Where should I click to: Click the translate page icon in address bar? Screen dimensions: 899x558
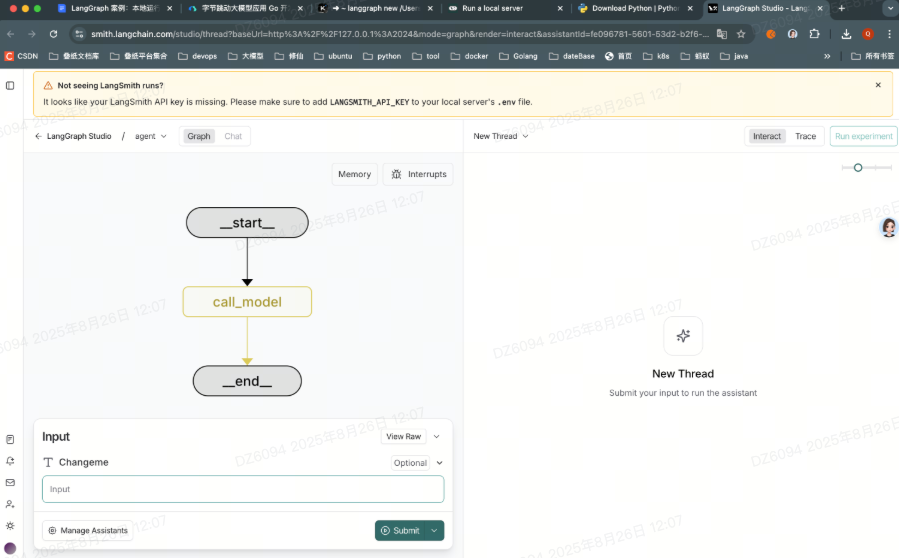722,34
